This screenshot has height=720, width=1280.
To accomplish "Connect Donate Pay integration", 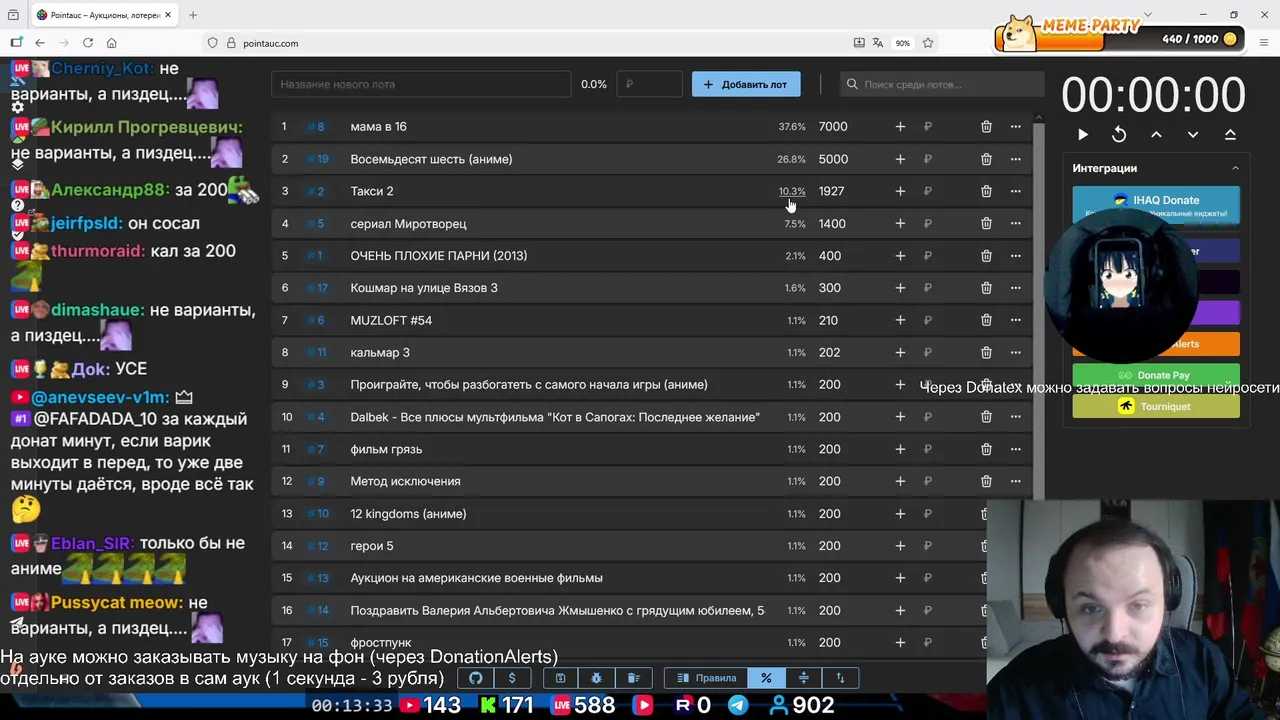I will click(1156, 375).
